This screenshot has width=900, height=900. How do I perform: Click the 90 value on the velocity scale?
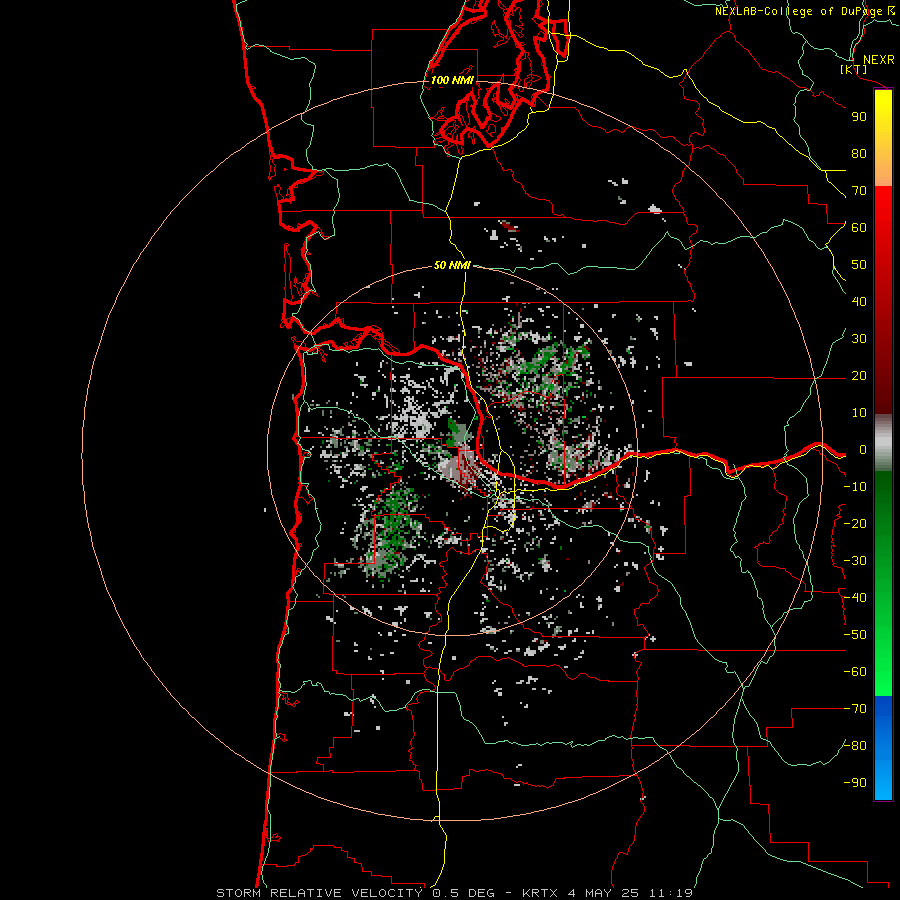[859, 117]
